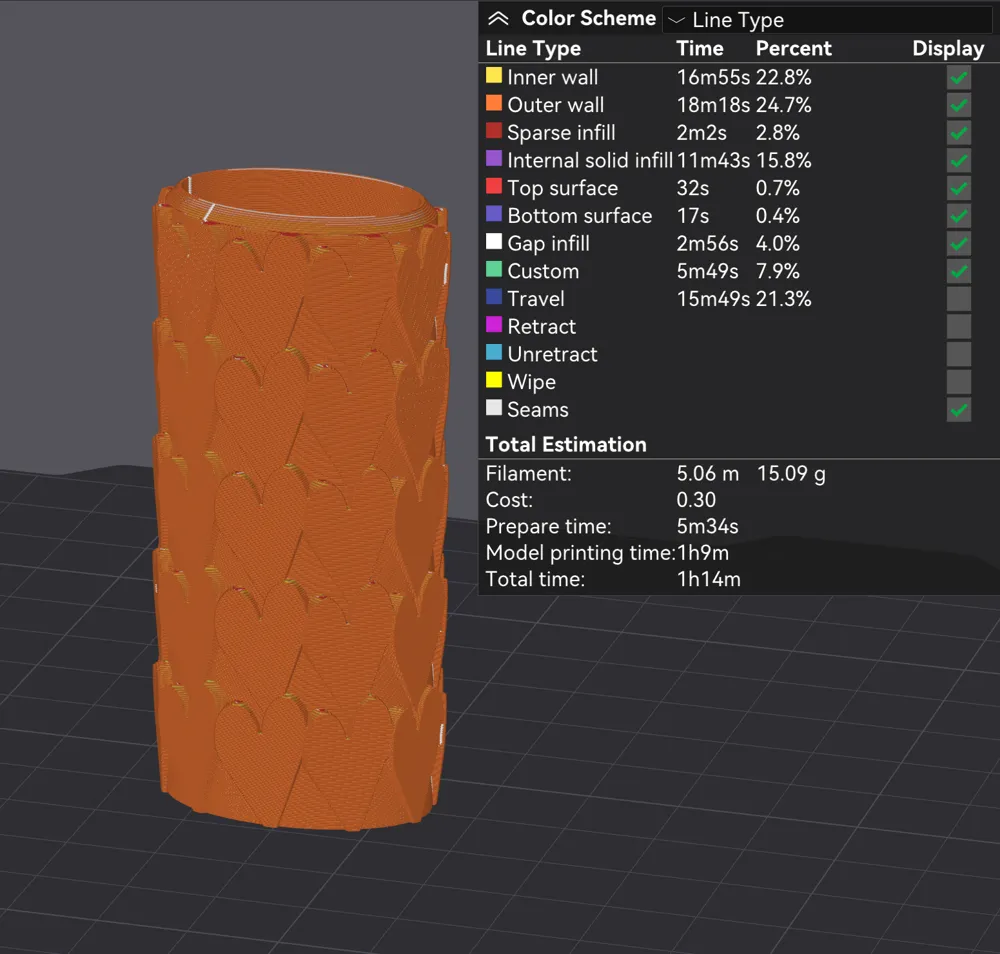Click the 5m34s prepare time value
The height and width of the screenshot is (954, 1000).
pyautogui.click(x=707, y=527)
